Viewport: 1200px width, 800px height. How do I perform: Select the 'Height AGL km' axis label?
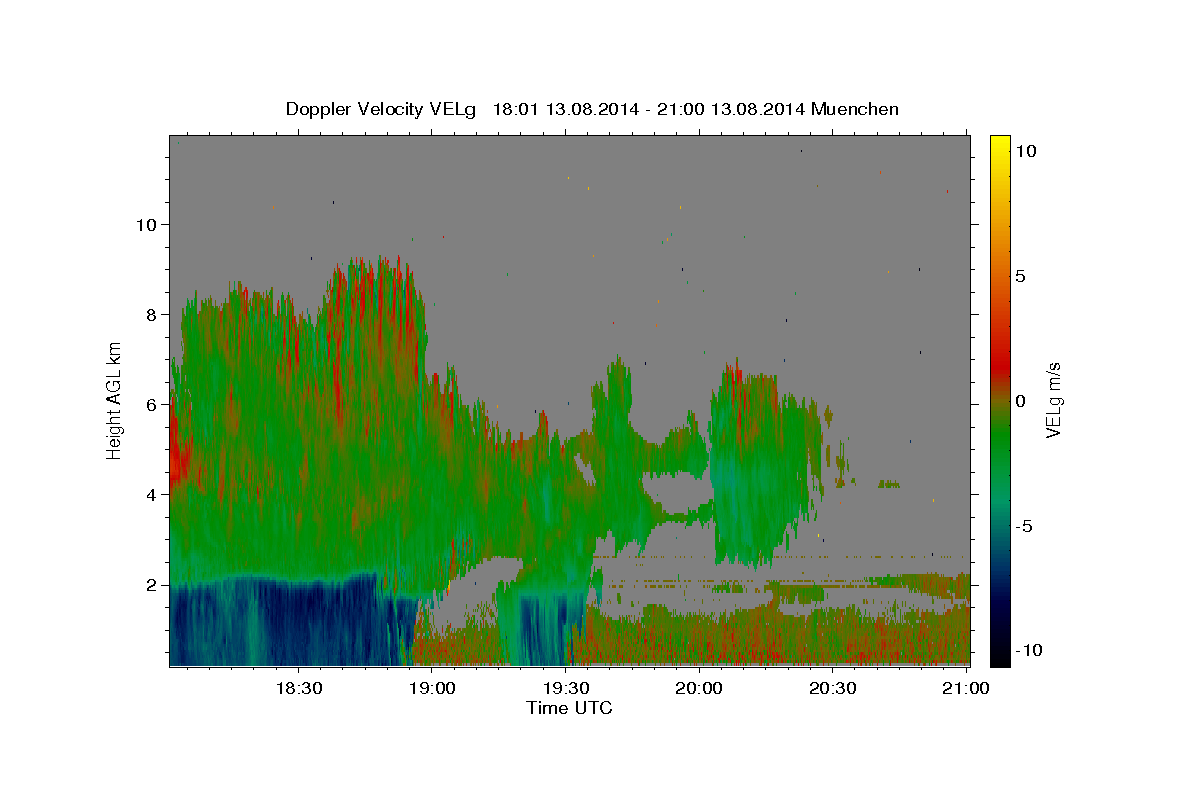click(x=115, y=400)
